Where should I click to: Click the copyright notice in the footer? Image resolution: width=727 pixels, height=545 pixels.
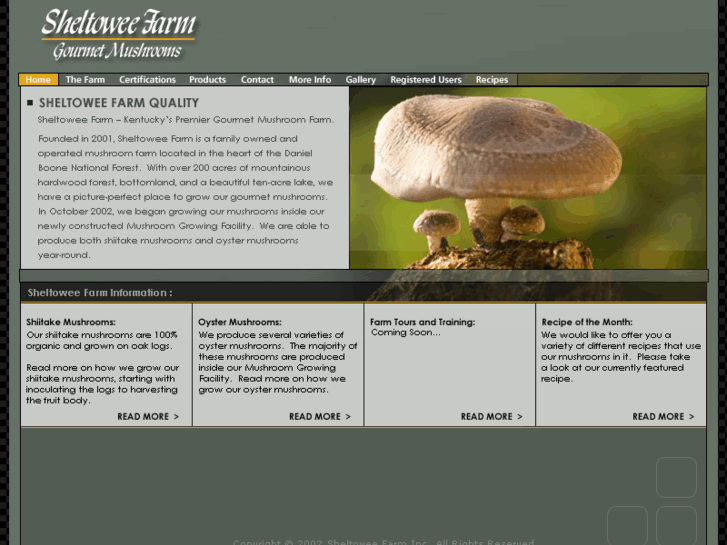(383, 542)
